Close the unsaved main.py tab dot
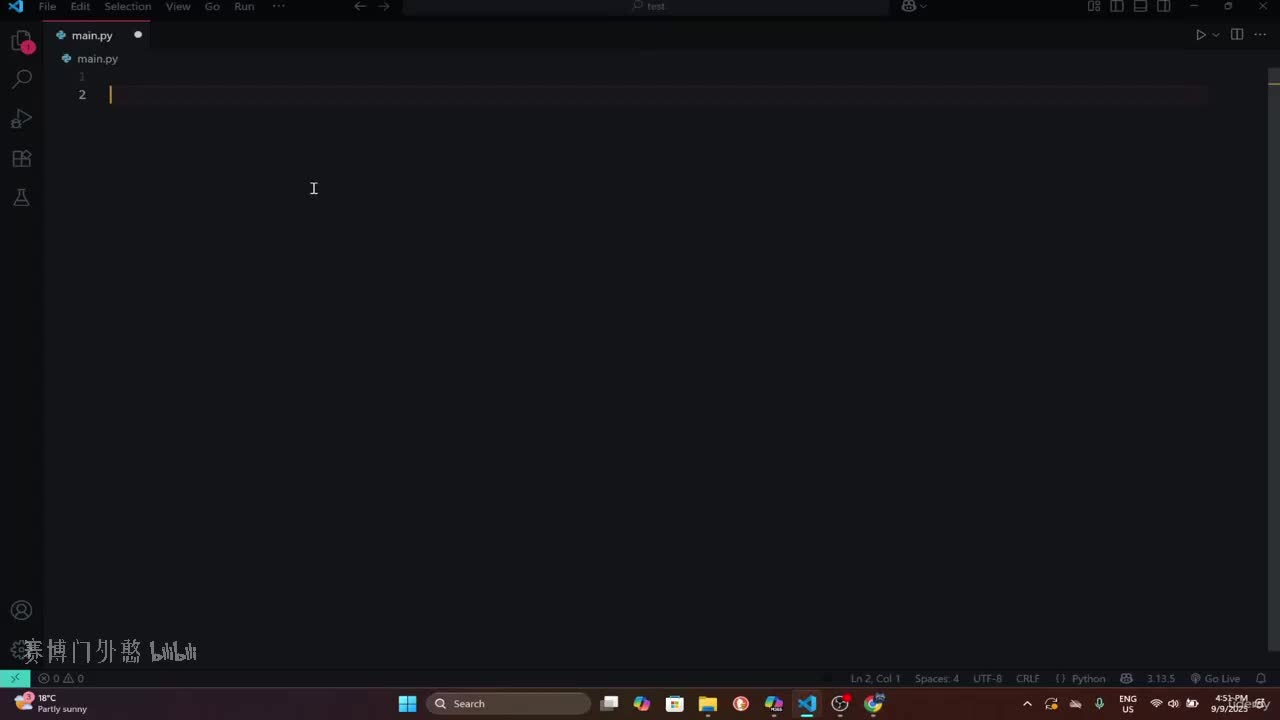1280x720 pixels. 138,35
